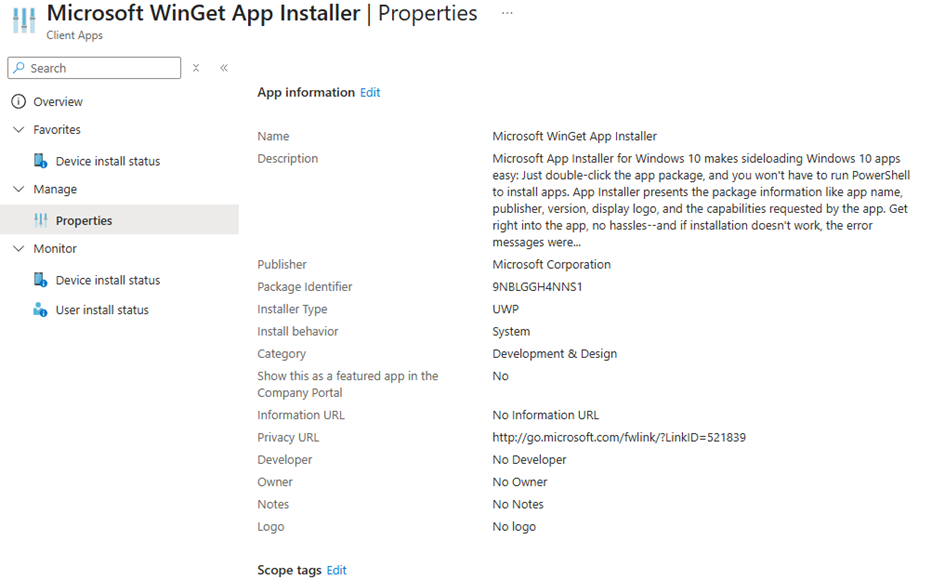Image resolution: width=945 pixels, height=580 pixels.
Task: Click the User install status icon
Action: (x=40, y=310)
